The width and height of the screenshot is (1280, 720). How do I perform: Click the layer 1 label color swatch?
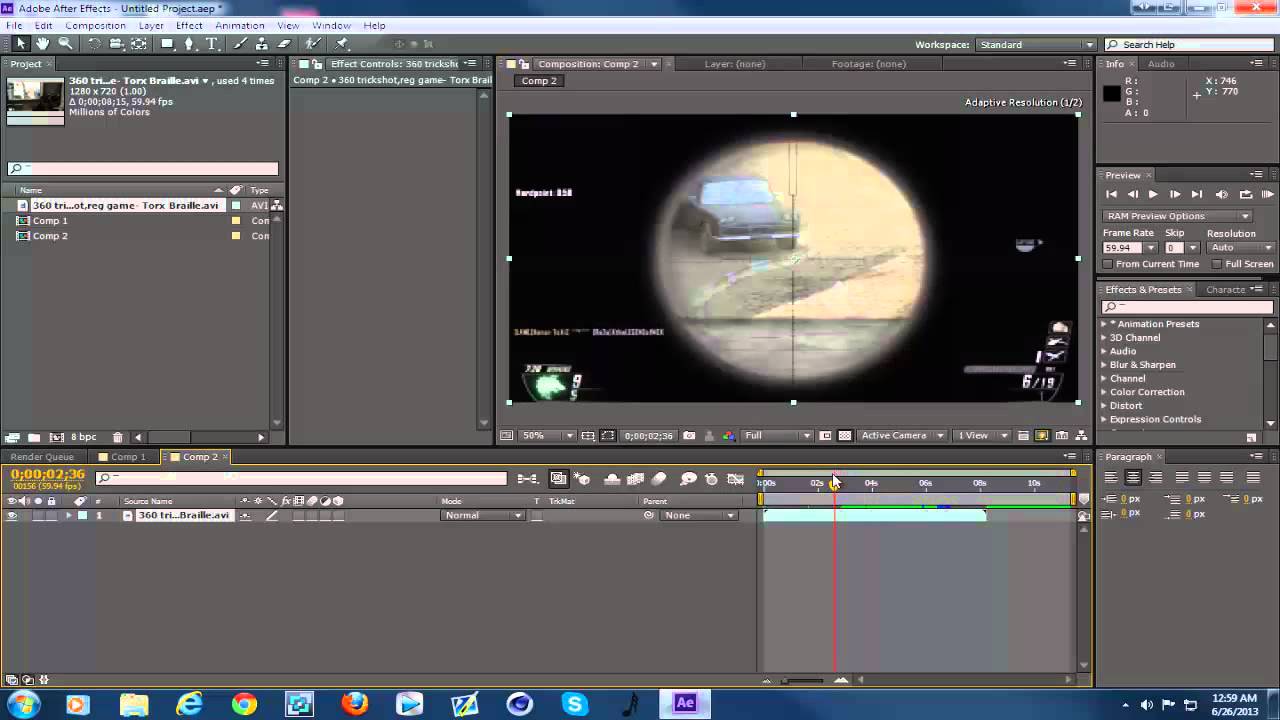coord(83,516)
